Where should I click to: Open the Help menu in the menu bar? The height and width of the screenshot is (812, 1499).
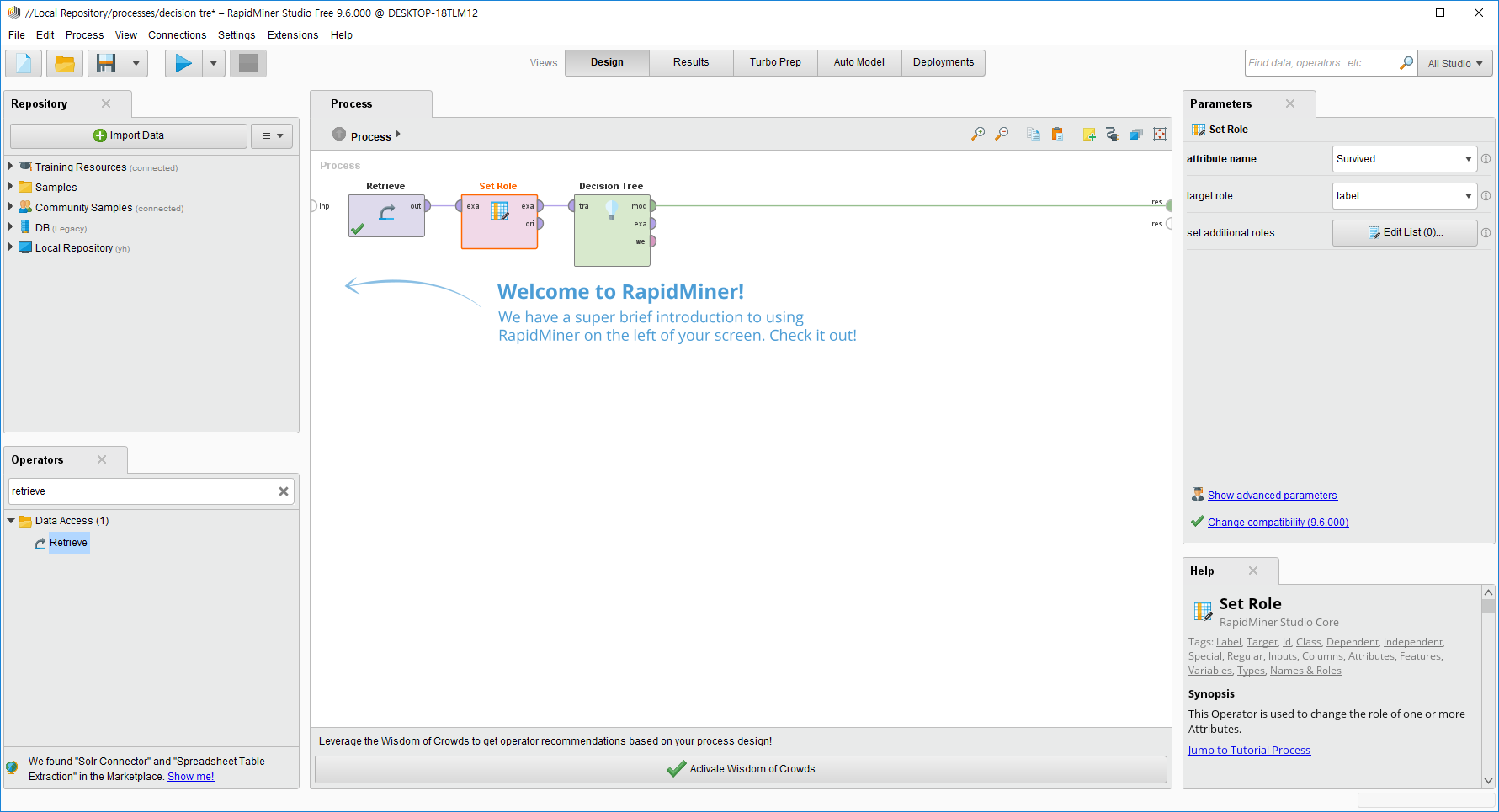click(341, 35)
